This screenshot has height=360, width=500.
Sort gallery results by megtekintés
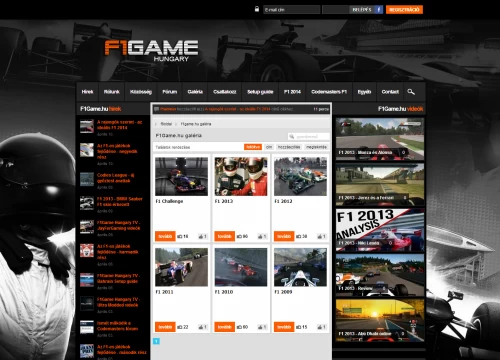coord(316,147)
